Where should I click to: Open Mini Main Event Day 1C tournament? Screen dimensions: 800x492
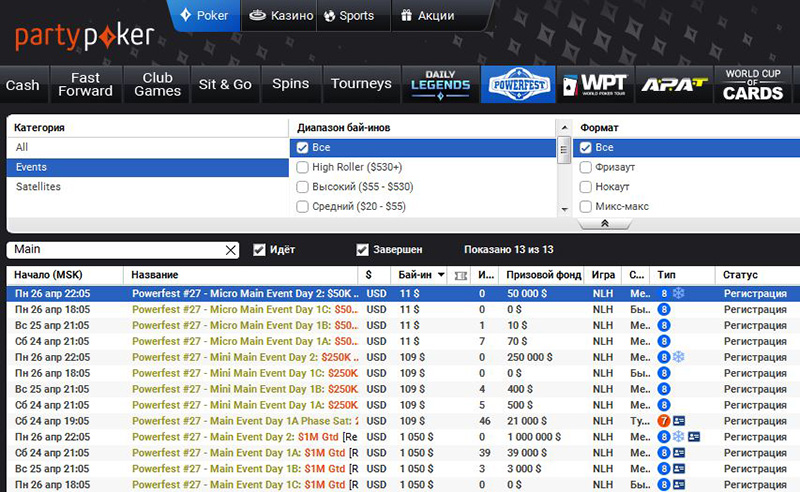404,373
